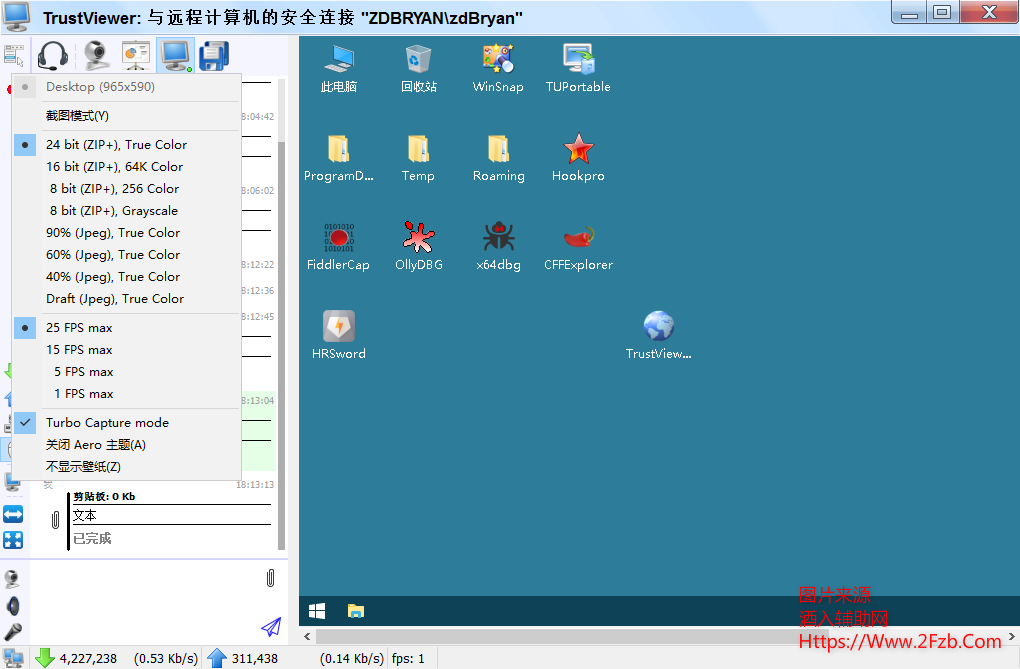Viewport: 1020px width, 669px height.
Task: Select the TrustViewer globe icon on desktop
Action: coord(658,335)
